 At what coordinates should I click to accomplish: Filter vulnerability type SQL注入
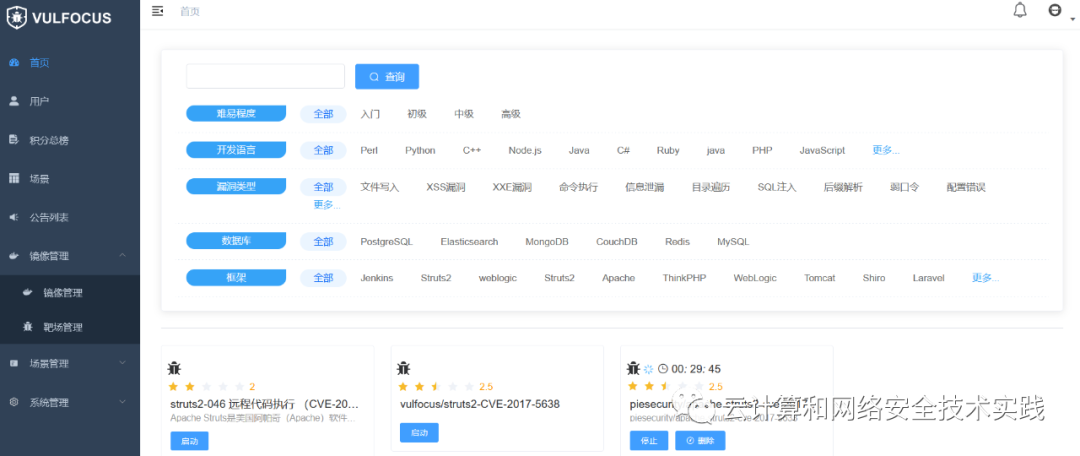pos(777,187)
